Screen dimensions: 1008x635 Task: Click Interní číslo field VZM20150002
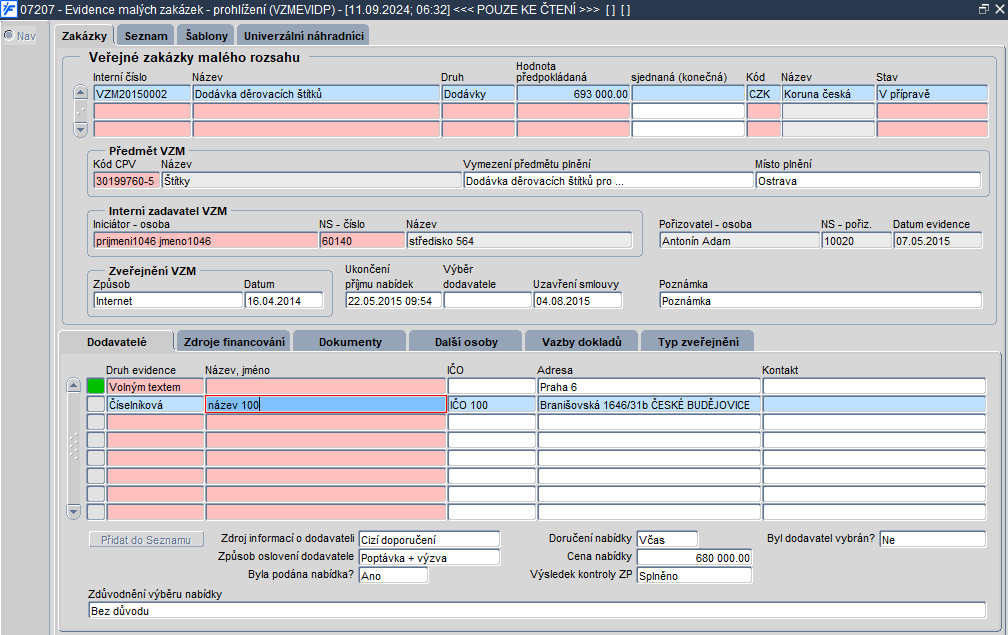click(x=142, y=94)
